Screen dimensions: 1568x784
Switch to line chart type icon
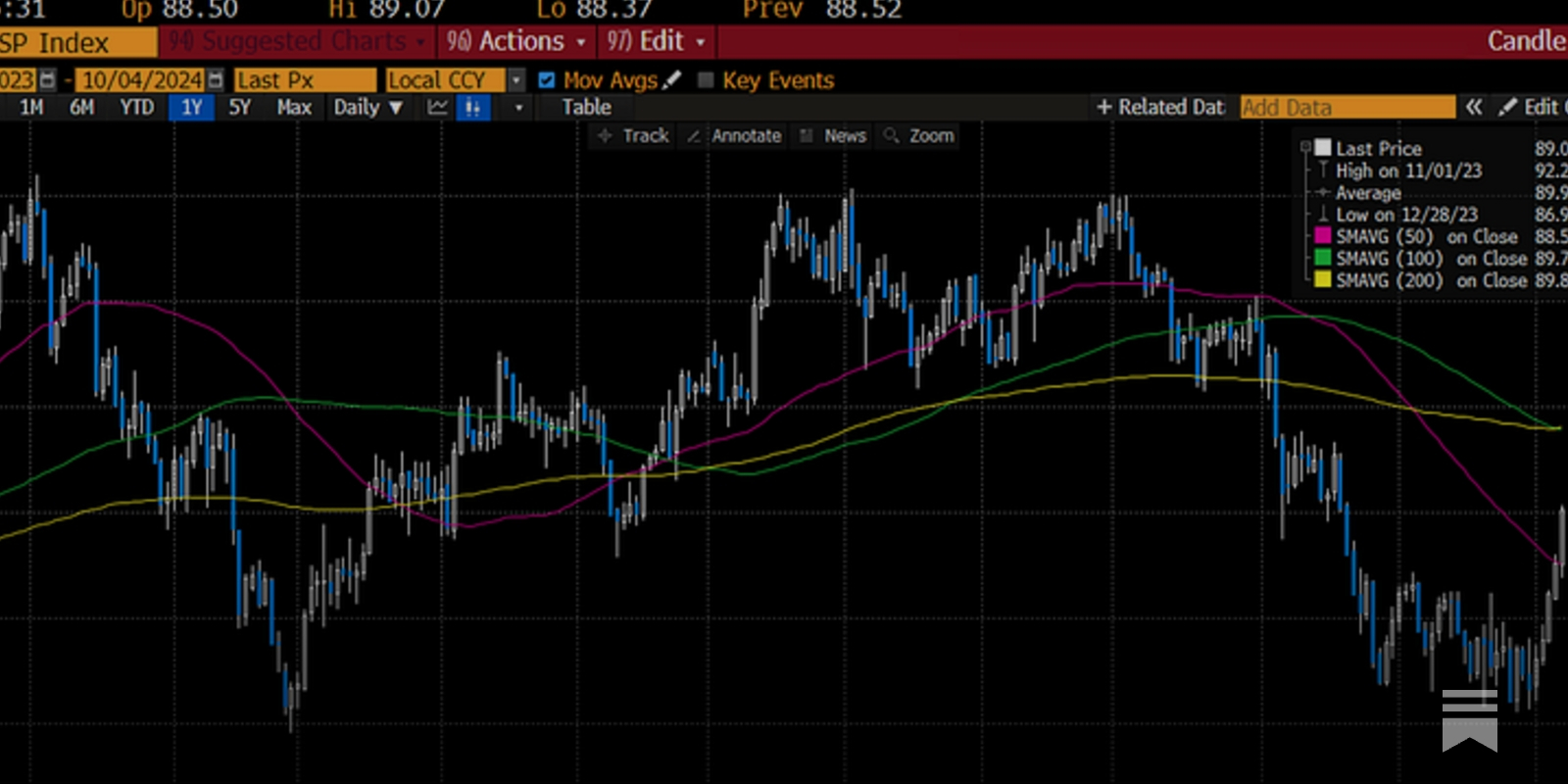point(437,108)
